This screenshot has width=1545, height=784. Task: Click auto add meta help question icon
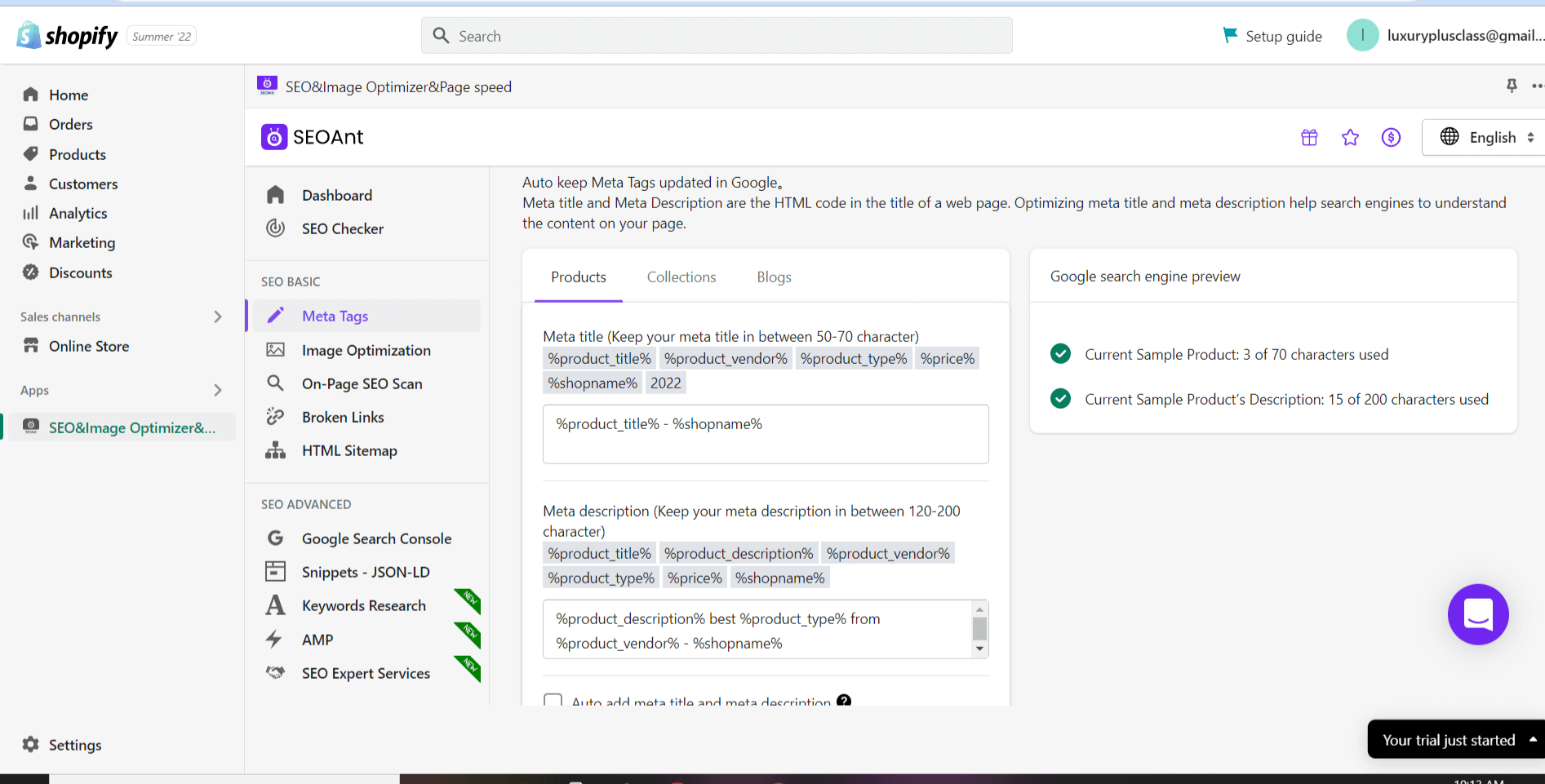844,700
